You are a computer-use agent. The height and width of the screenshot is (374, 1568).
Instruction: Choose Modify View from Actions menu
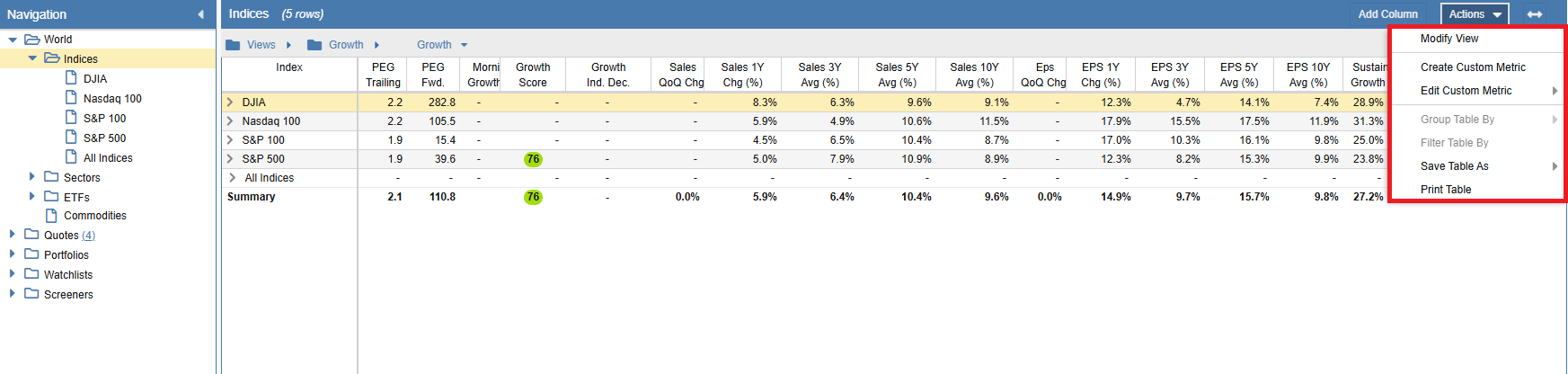tap(1448, 39)
